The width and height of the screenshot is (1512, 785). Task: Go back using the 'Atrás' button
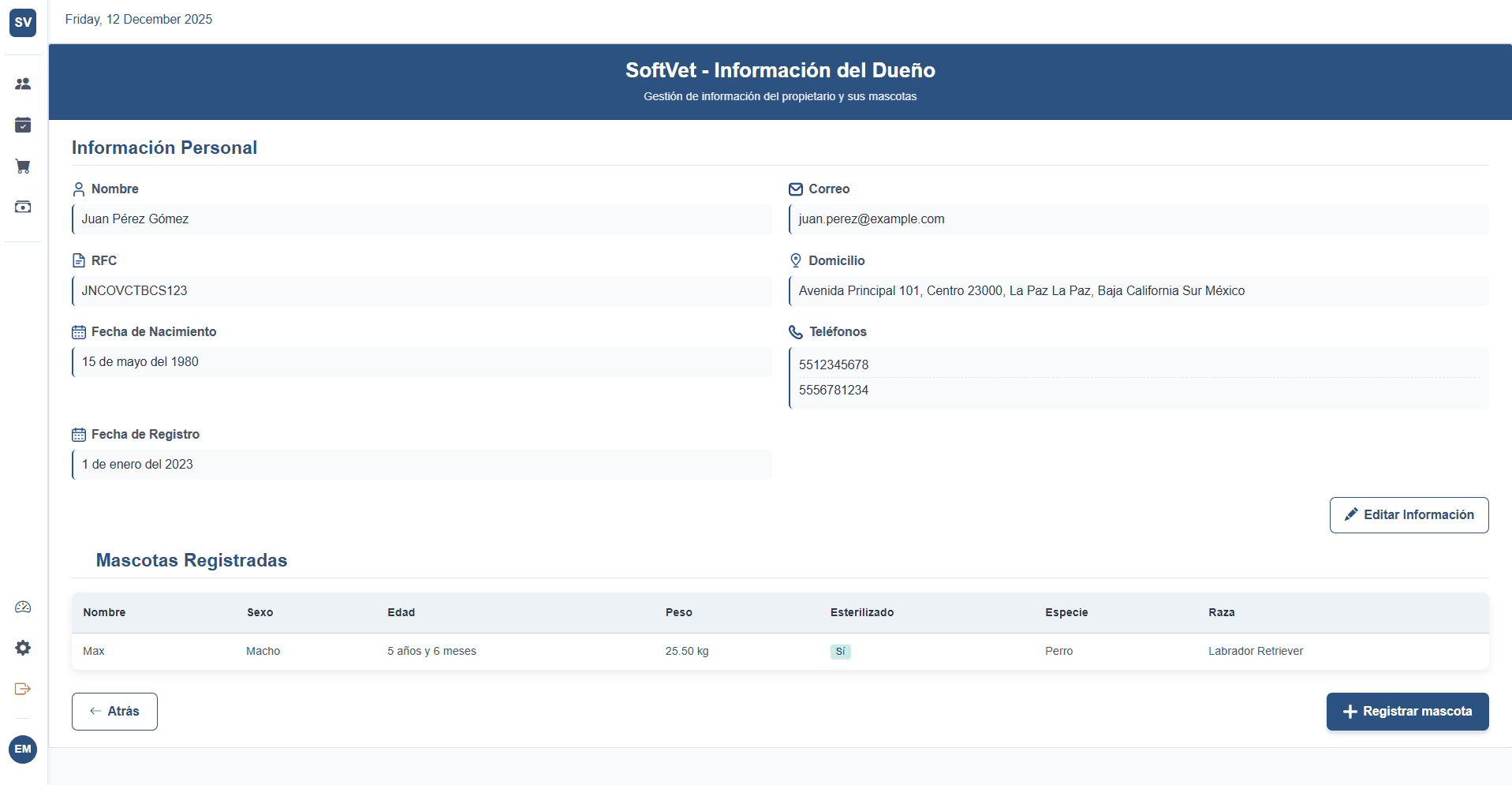114,711
